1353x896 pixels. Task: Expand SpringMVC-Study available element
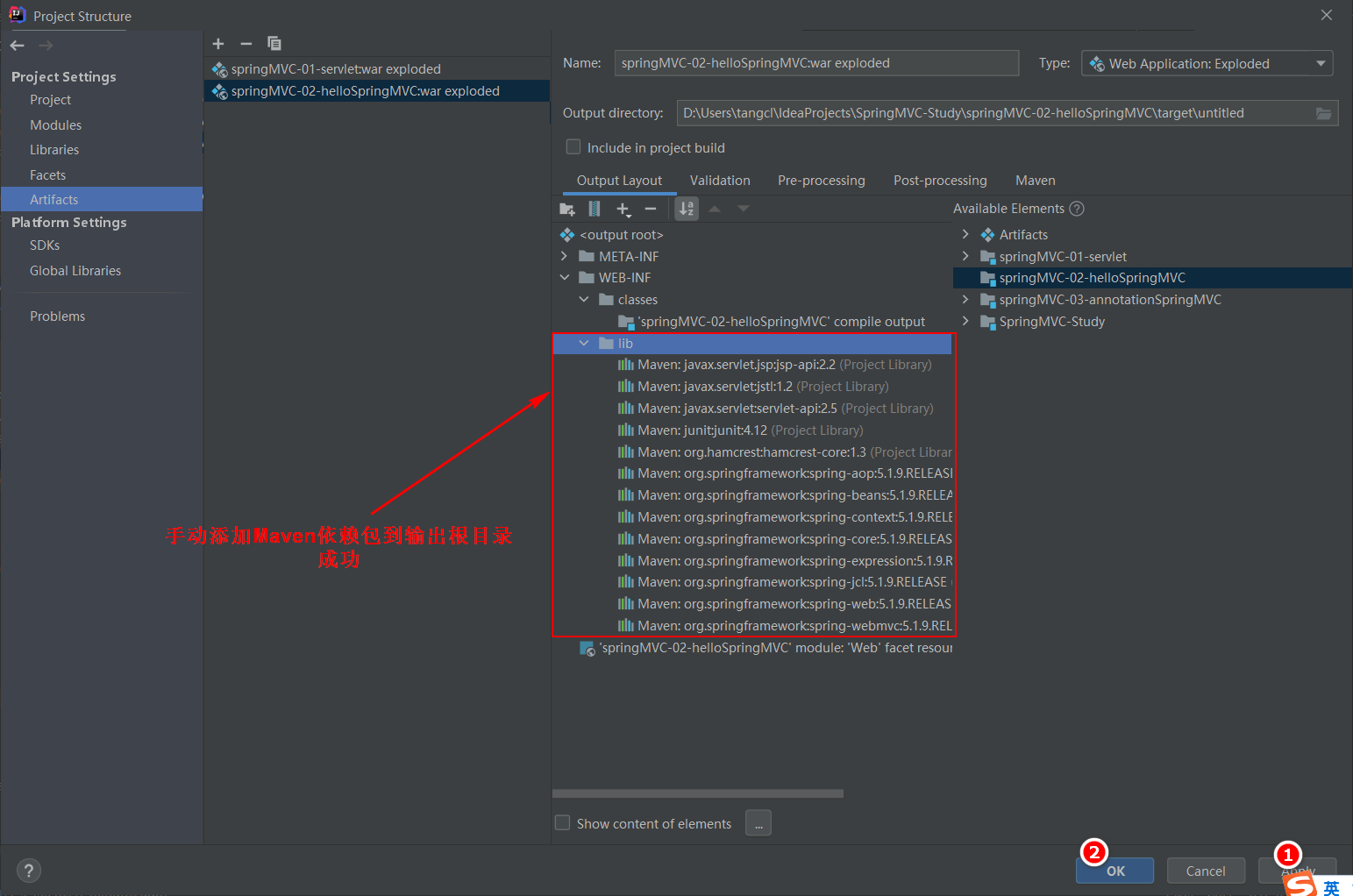[965, 321]
